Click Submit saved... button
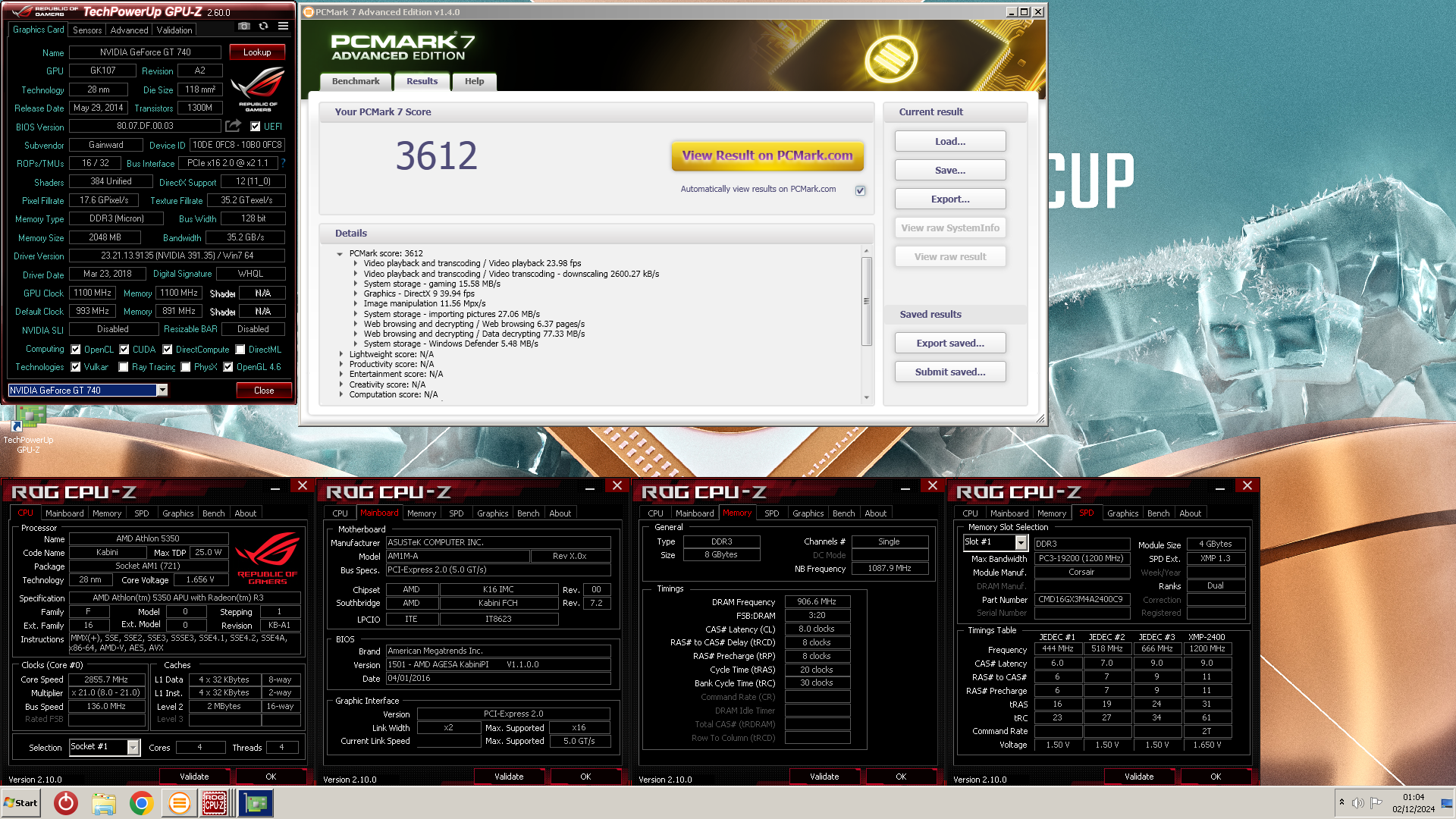The image size is (1456, 819). click(950, 372)
